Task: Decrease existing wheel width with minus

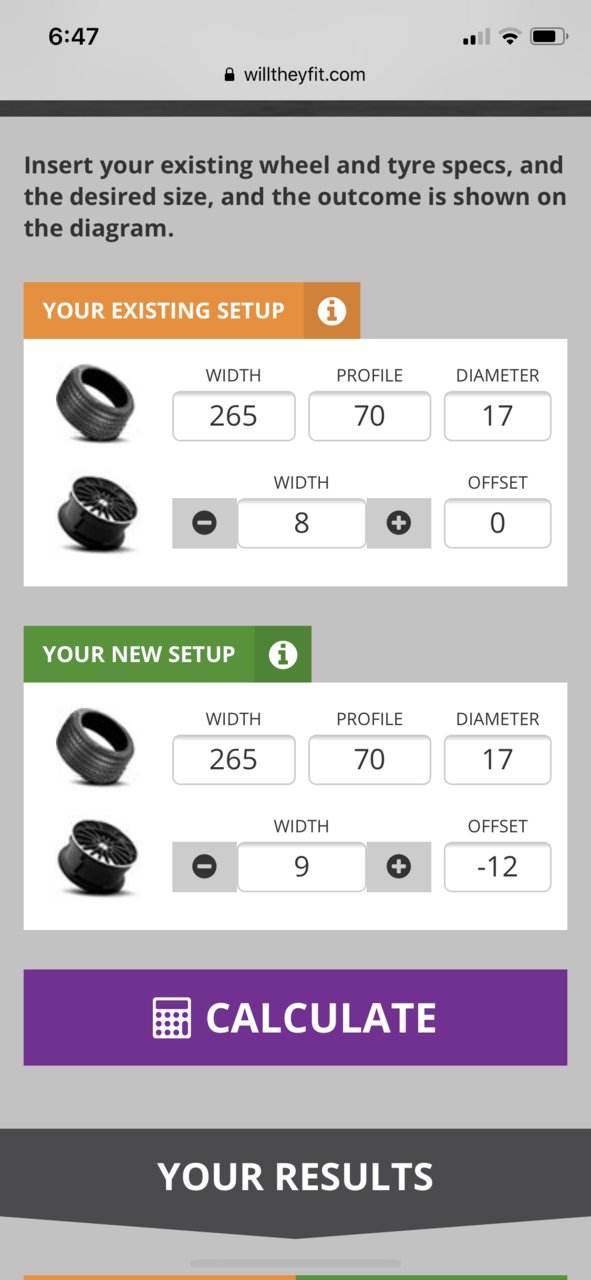Action: coord(204,523)
